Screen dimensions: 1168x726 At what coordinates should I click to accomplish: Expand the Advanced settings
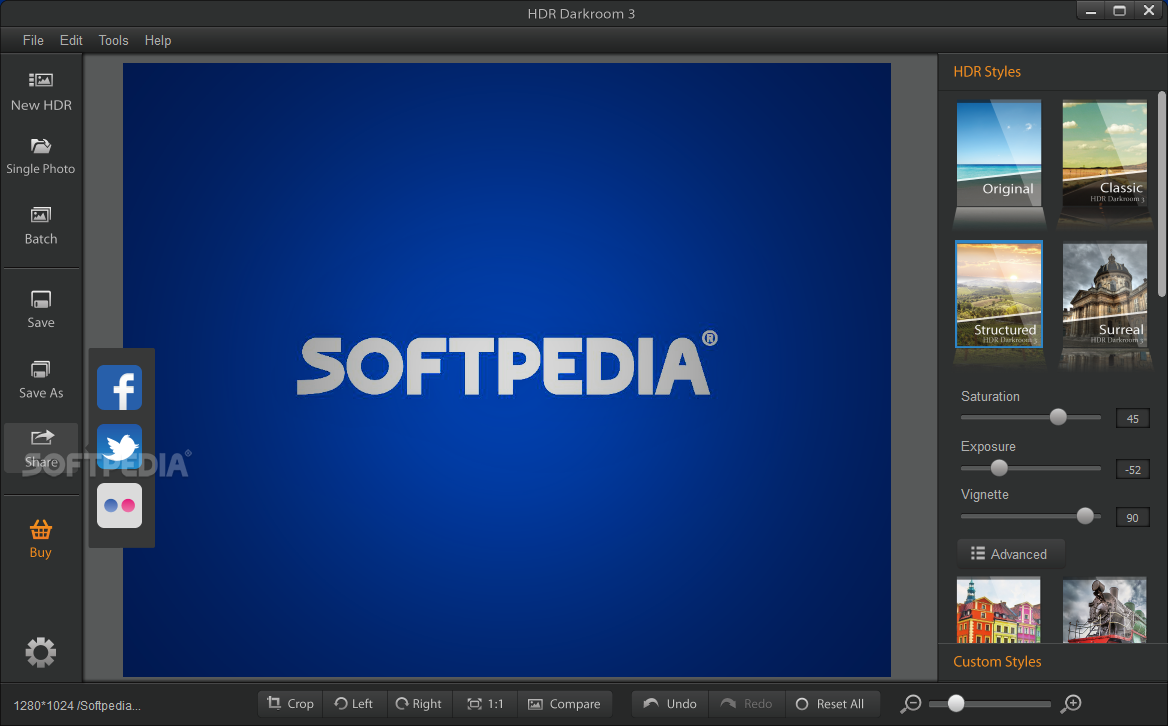tap(1010, 554)
